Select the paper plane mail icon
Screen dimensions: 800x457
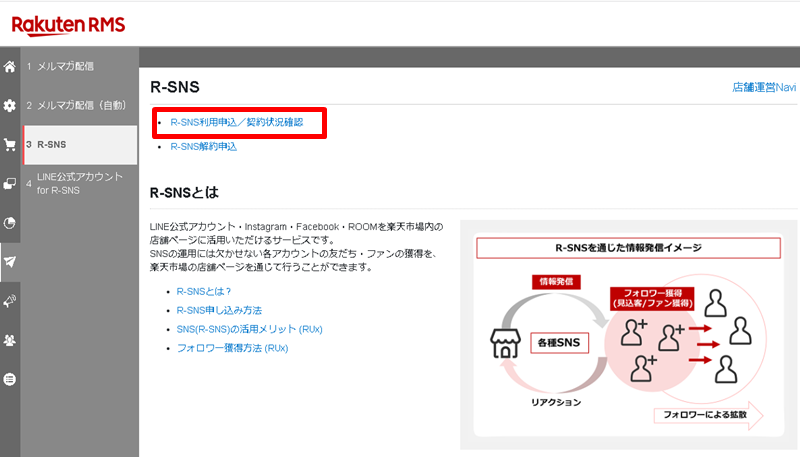pyautogui.click(x=10, y=262)
